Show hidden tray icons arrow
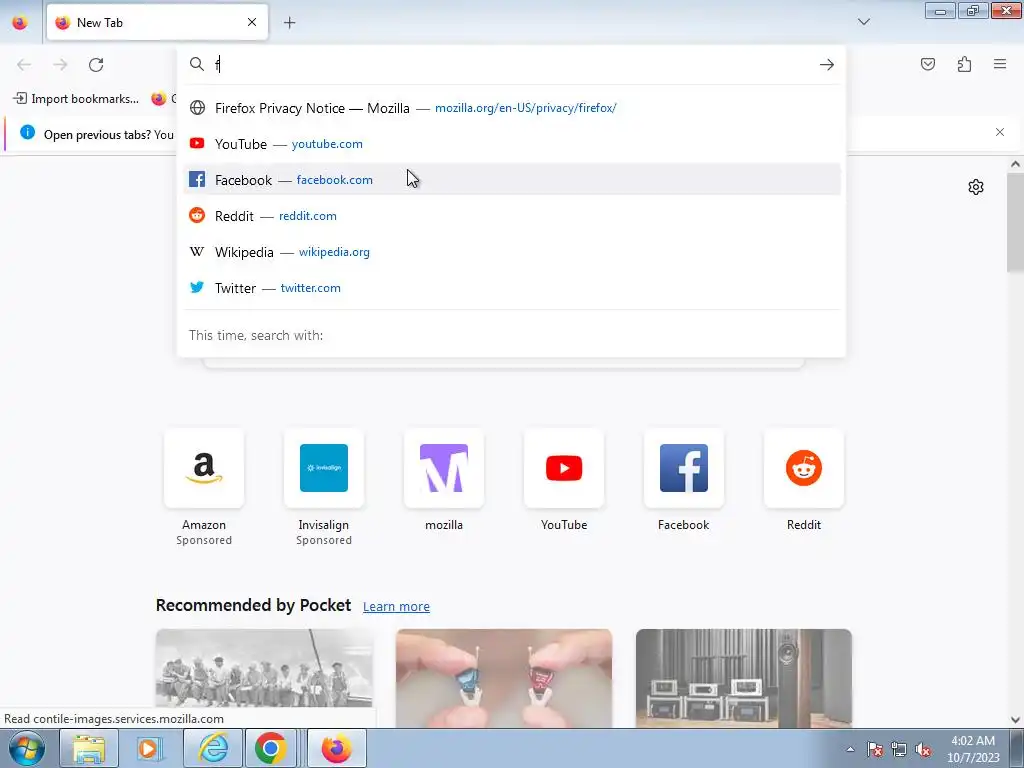1024x768 pixels. 850,749
